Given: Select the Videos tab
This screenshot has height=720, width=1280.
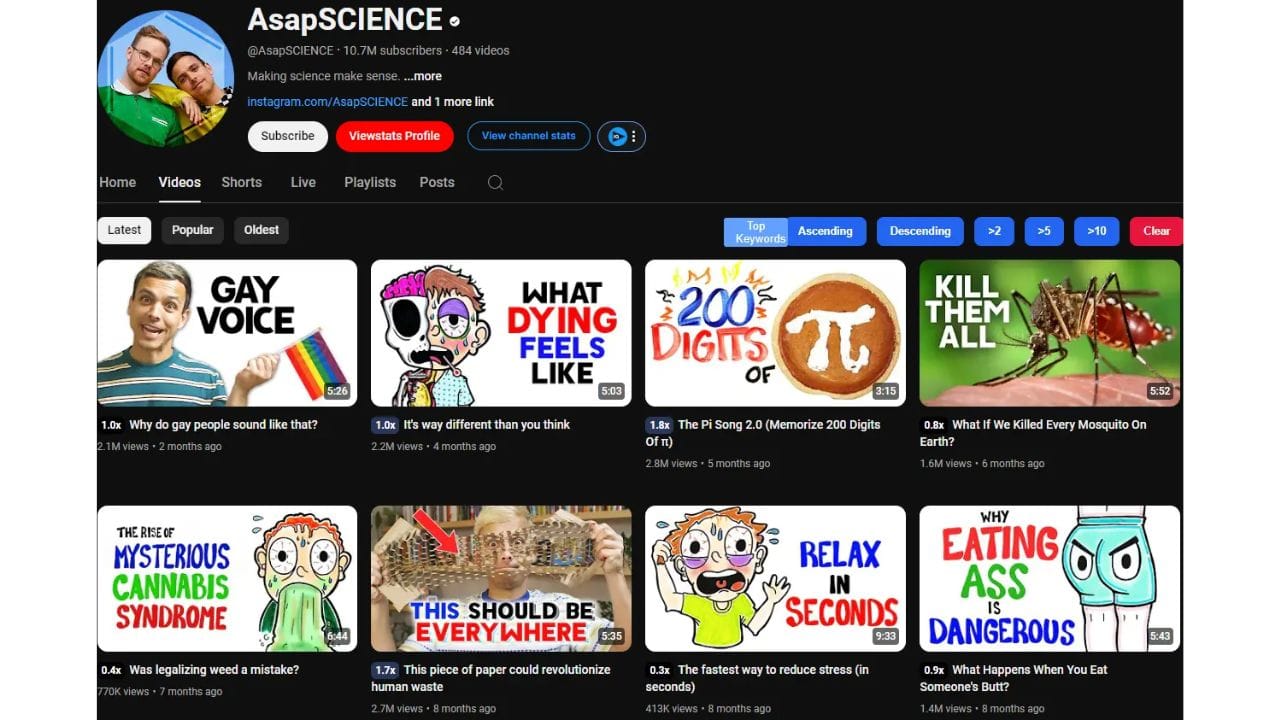Looking at the screenshot, I should 179,182.
